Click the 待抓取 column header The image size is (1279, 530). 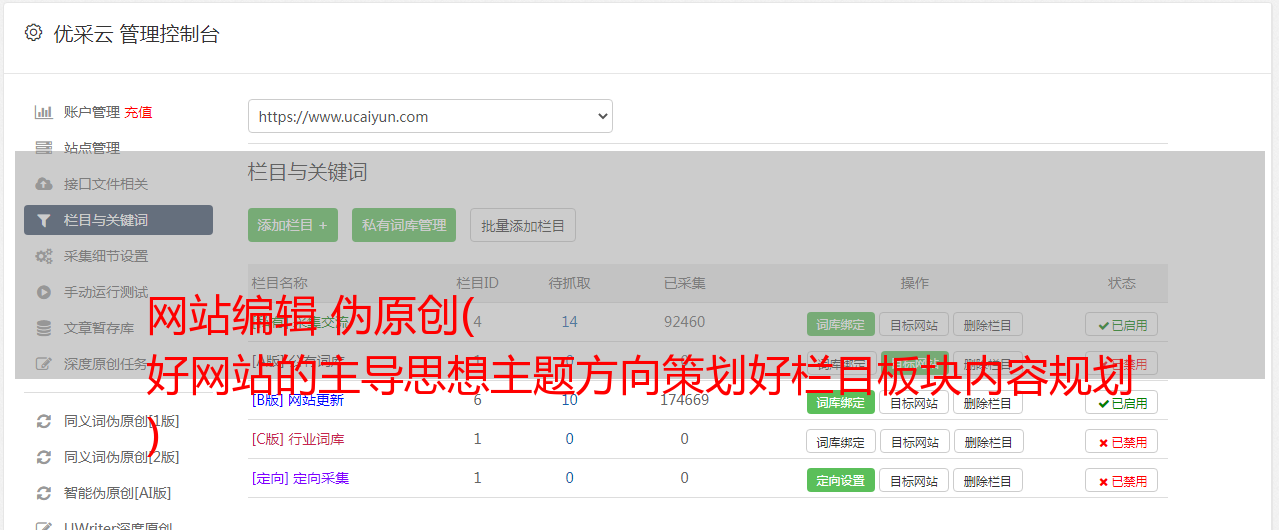point(569,283)
